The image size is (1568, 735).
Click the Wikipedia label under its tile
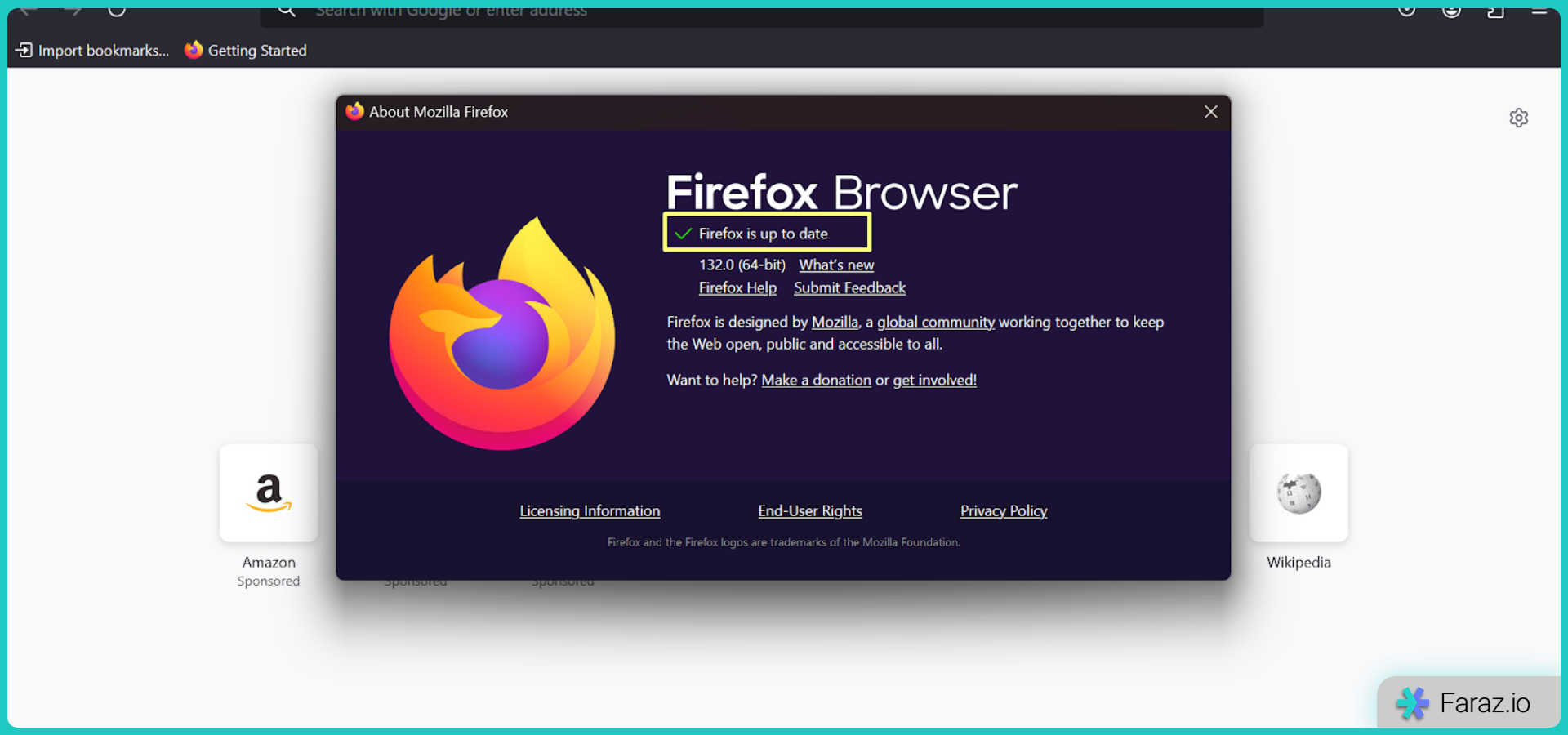click(x=1298, y=562)
